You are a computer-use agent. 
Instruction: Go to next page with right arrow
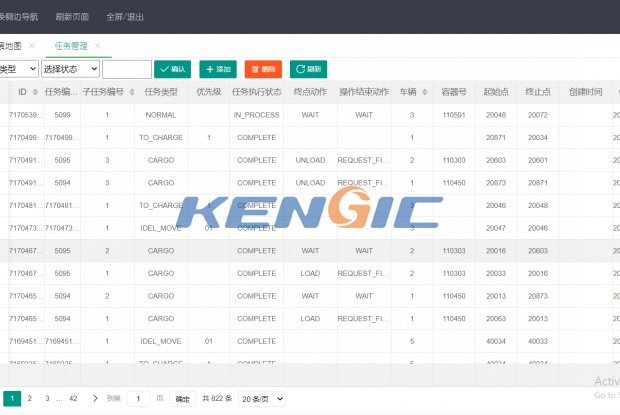(x=95, y=398)
